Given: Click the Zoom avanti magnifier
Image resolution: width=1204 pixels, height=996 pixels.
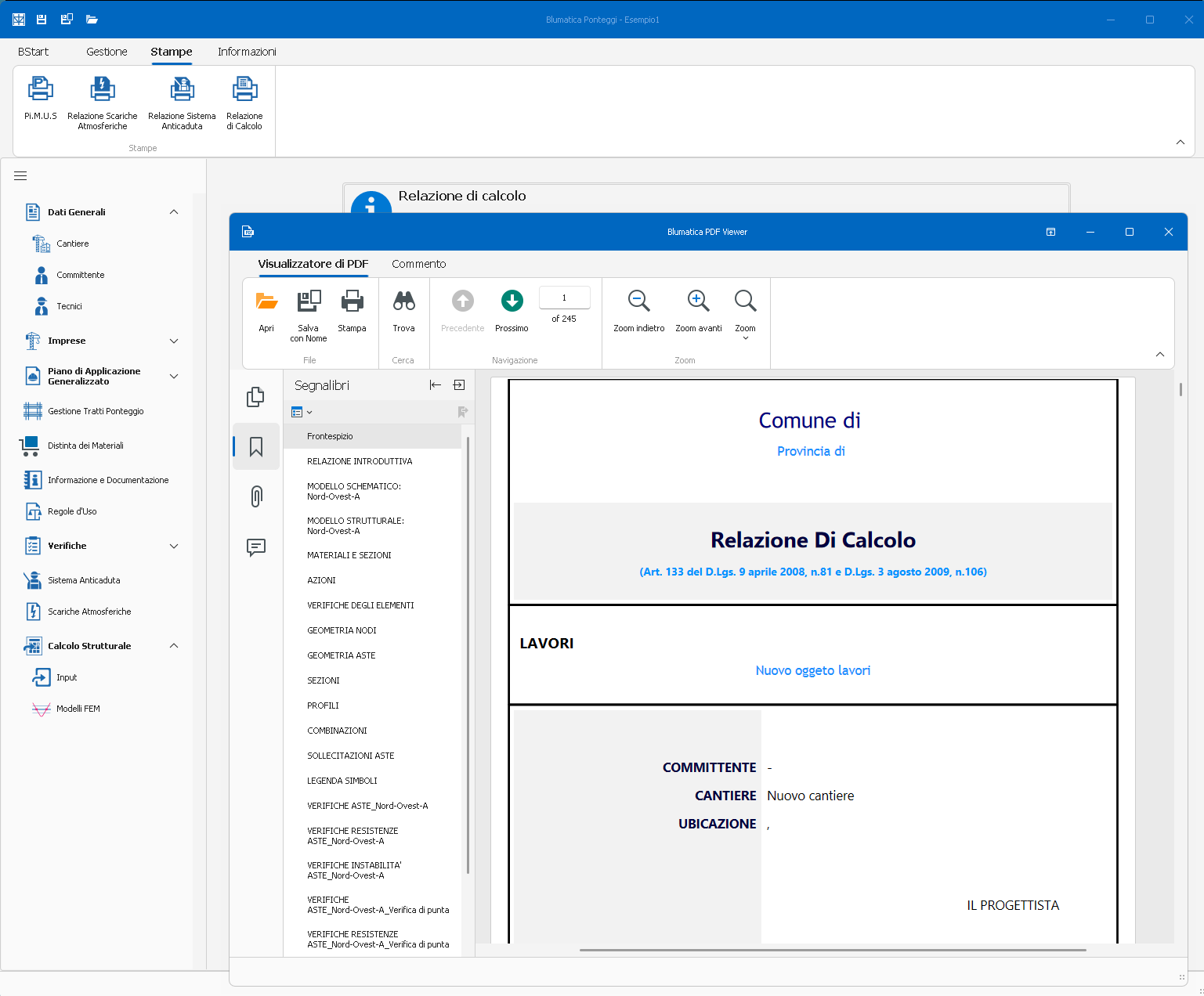Looking at the screenshot, I should tap(698, 301).
